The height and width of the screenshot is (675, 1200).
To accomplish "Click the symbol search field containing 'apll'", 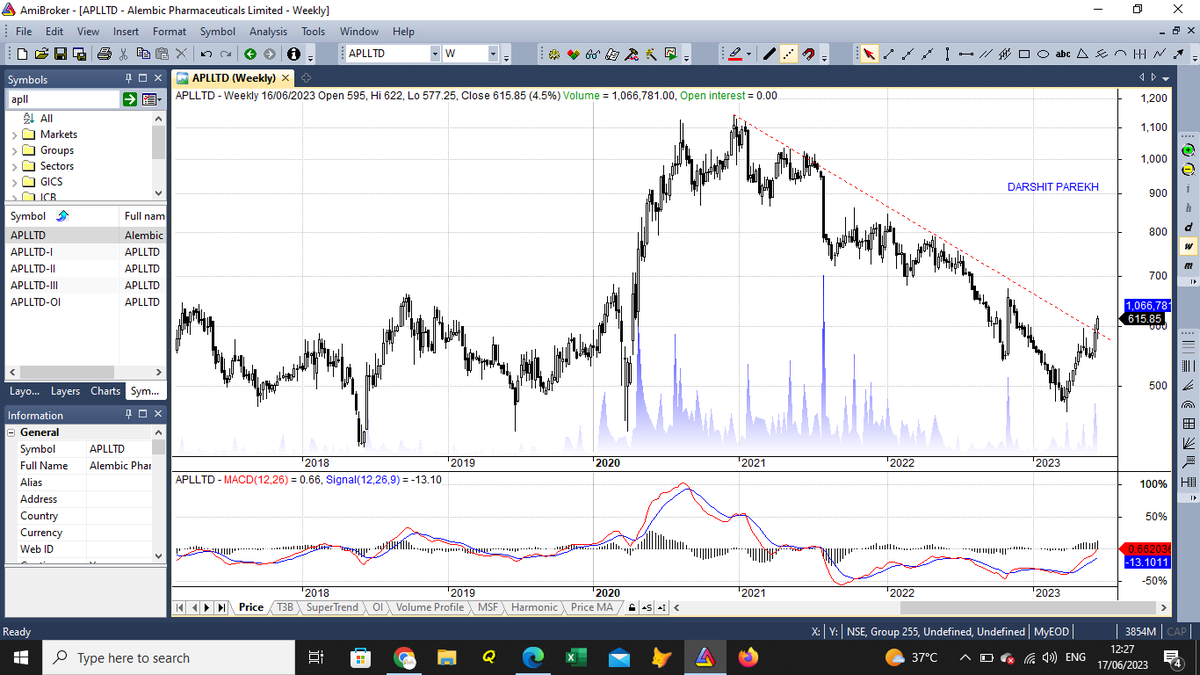I will 63,99.
